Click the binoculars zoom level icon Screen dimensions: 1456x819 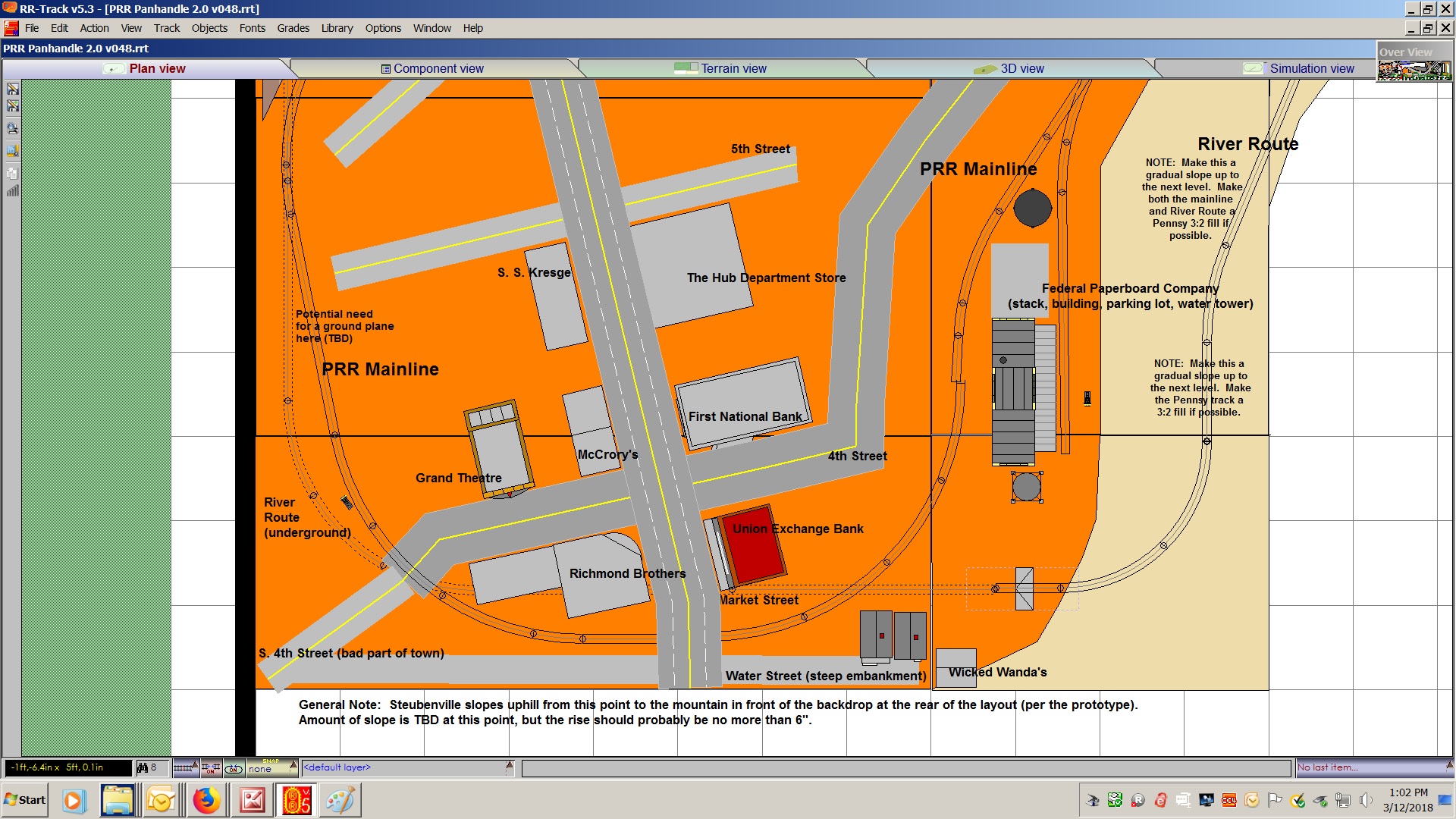143,767
